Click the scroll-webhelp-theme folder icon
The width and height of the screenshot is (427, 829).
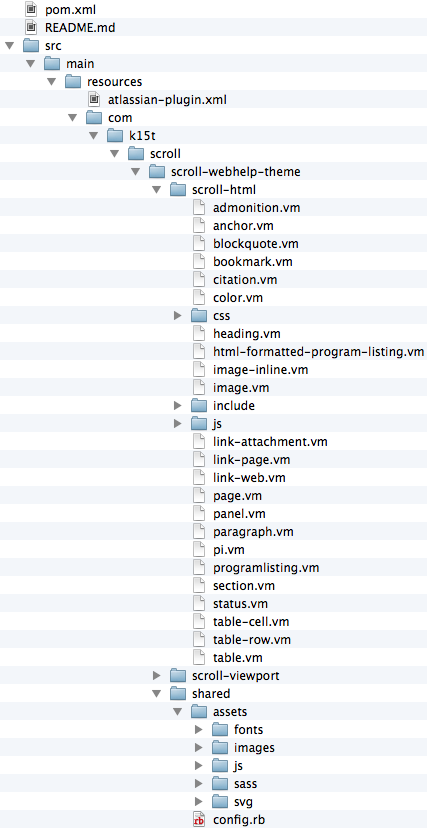click(157, 171)
